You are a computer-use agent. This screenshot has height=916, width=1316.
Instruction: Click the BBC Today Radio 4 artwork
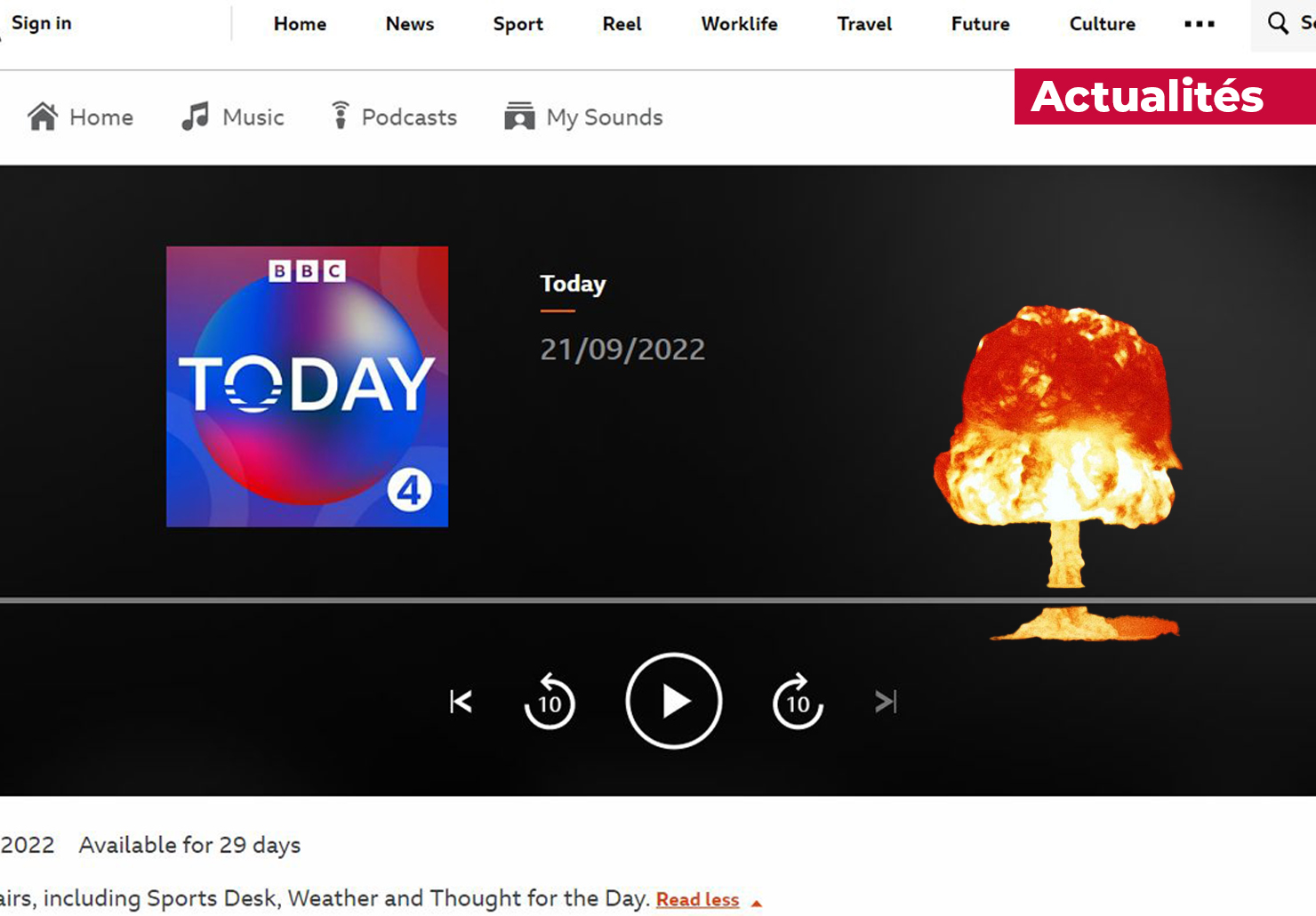point(307,386)
